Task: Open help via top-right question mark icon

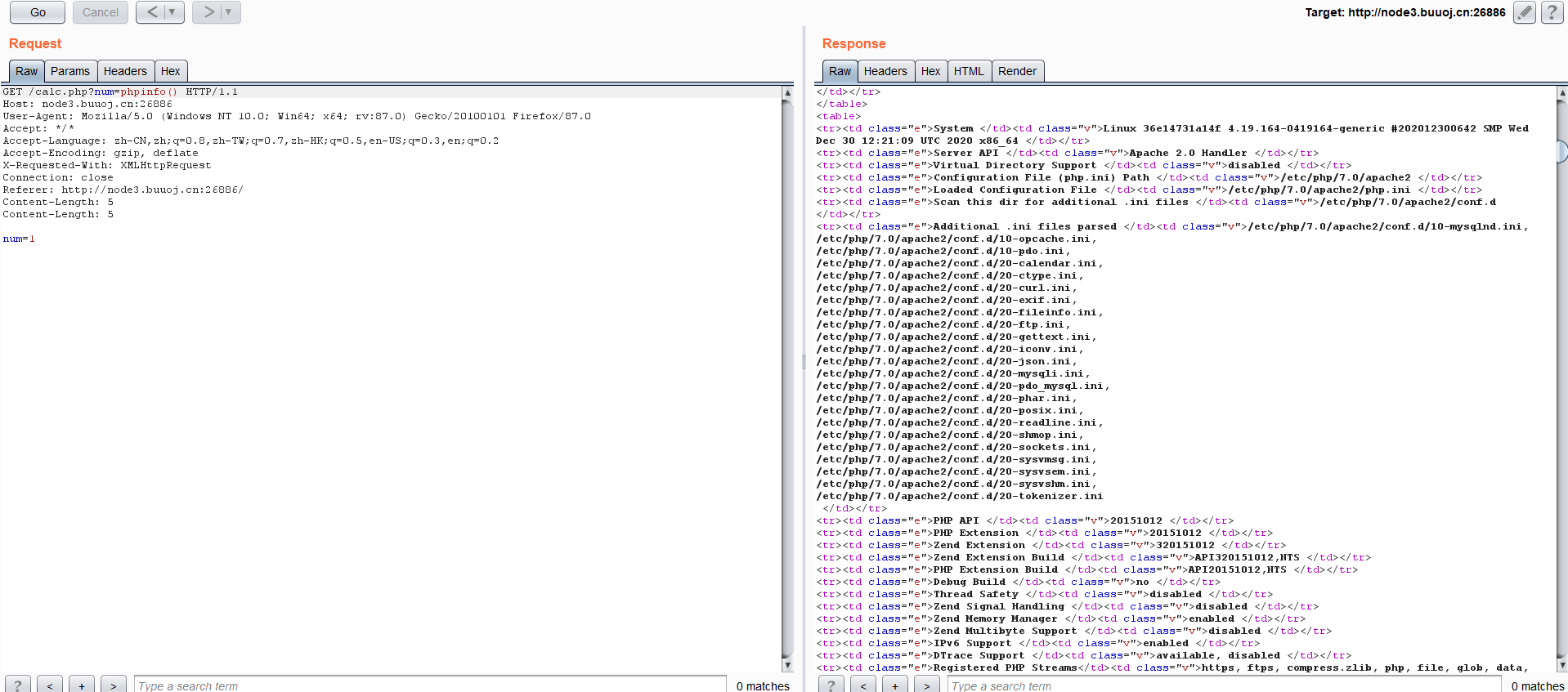Action: (1552, 12)
